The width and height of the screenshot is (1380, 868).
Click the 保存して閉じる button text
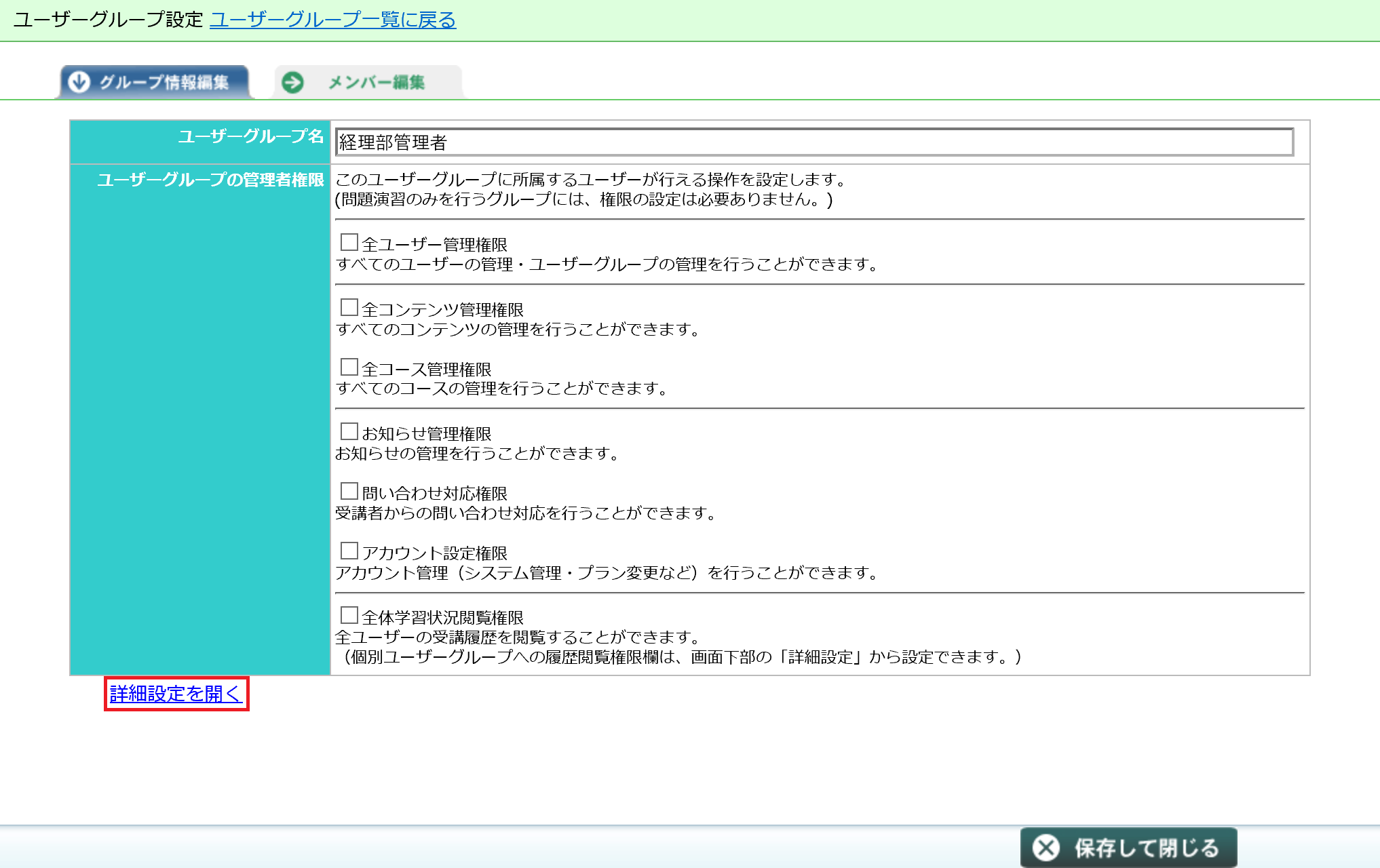coord(1147,848)
